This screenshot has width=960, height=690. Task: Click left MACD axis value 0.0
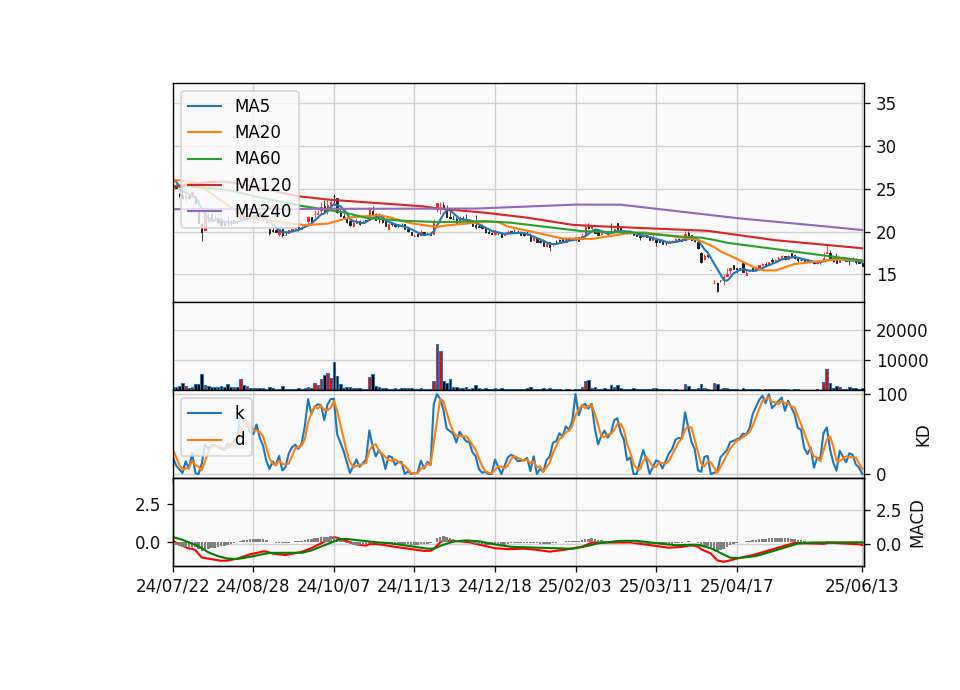[148, 543]
